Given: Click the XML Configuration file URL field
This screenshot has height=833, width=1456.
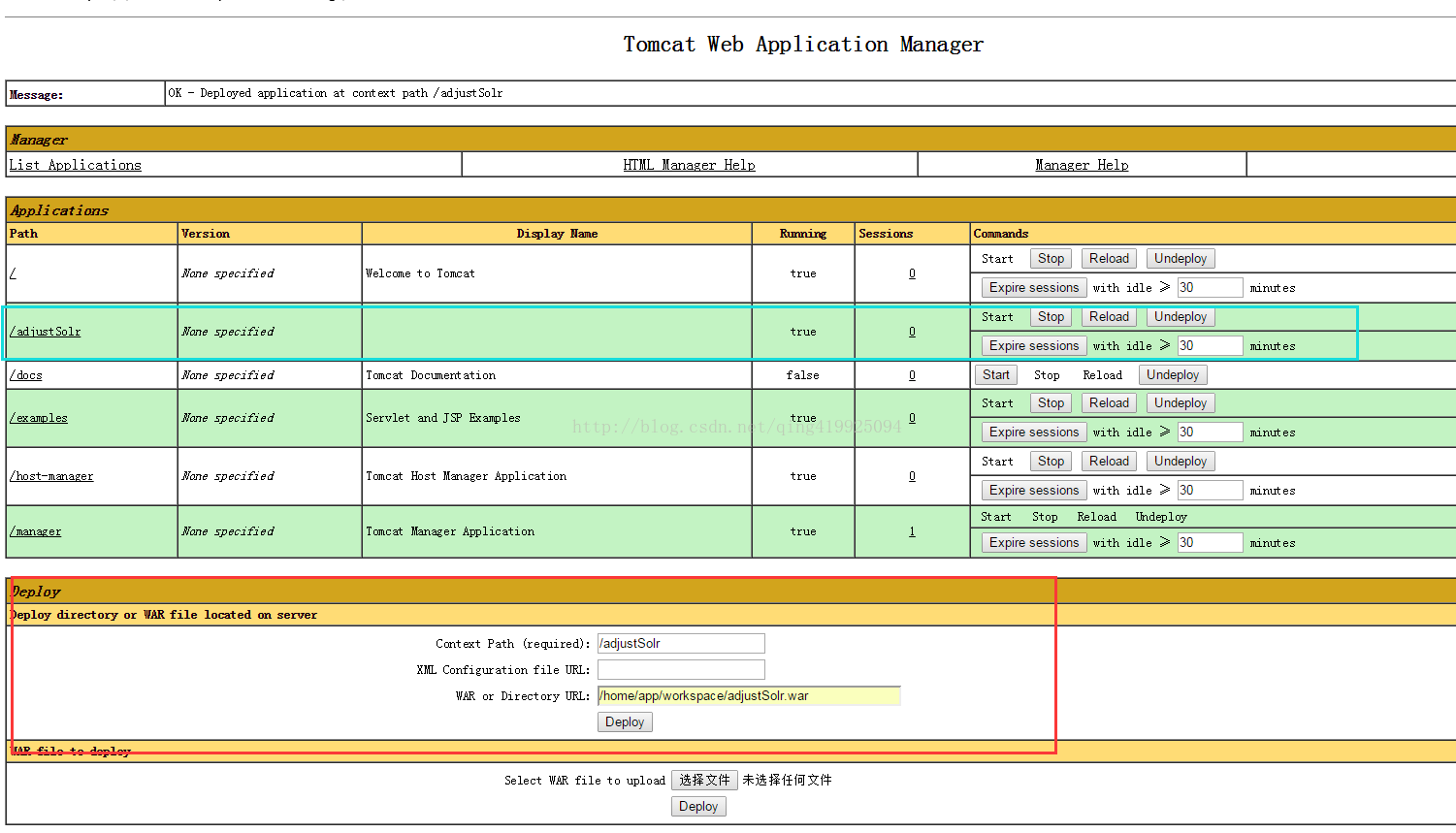Looking at the screenshot, I should 681,670.
